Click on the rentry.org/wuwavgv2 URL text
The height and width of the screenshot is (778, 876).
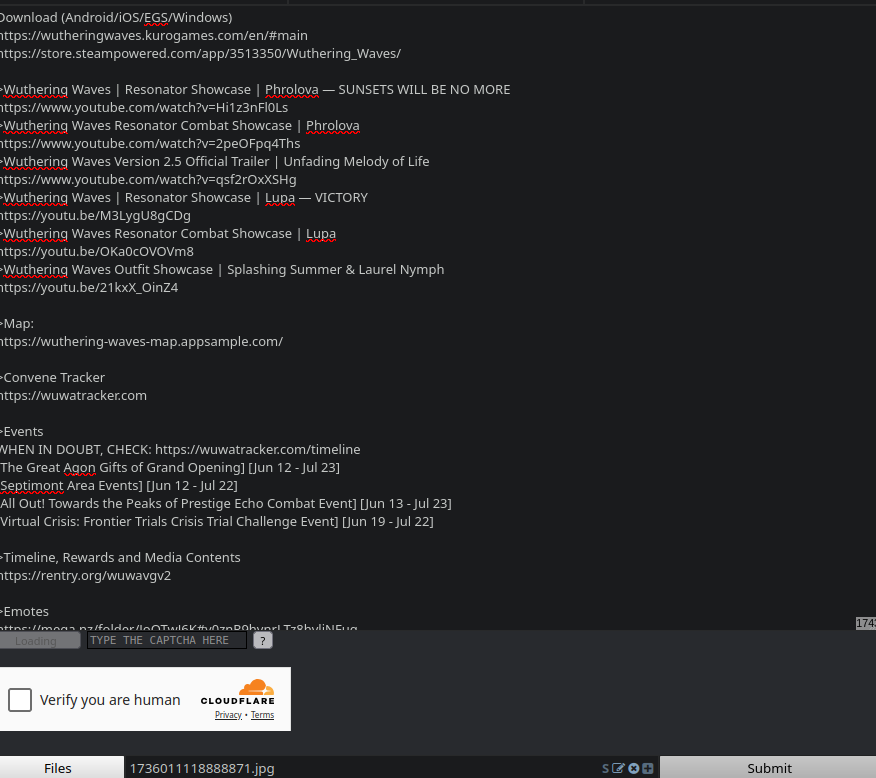85,575
